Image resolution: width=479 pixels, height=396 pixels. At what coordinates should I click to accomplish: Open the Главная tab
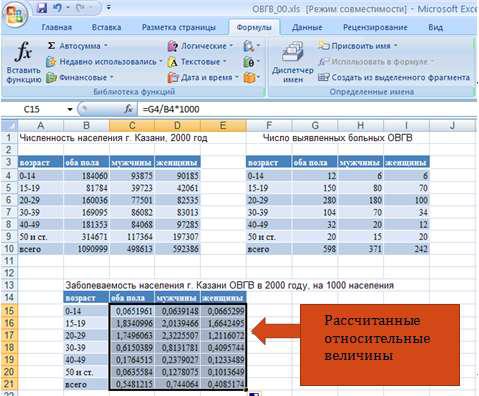(x=57, y=27)
